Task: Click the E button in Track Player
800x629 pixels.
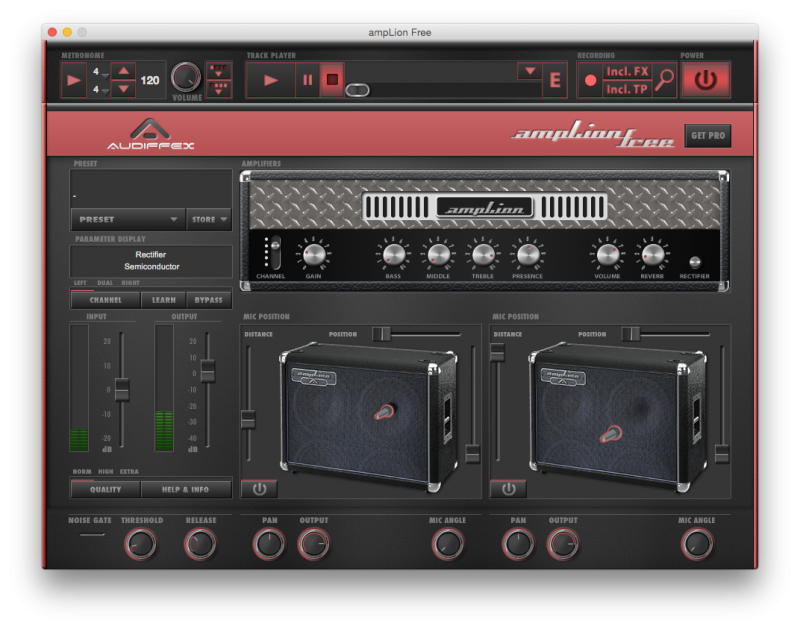Action: [555, 80]
